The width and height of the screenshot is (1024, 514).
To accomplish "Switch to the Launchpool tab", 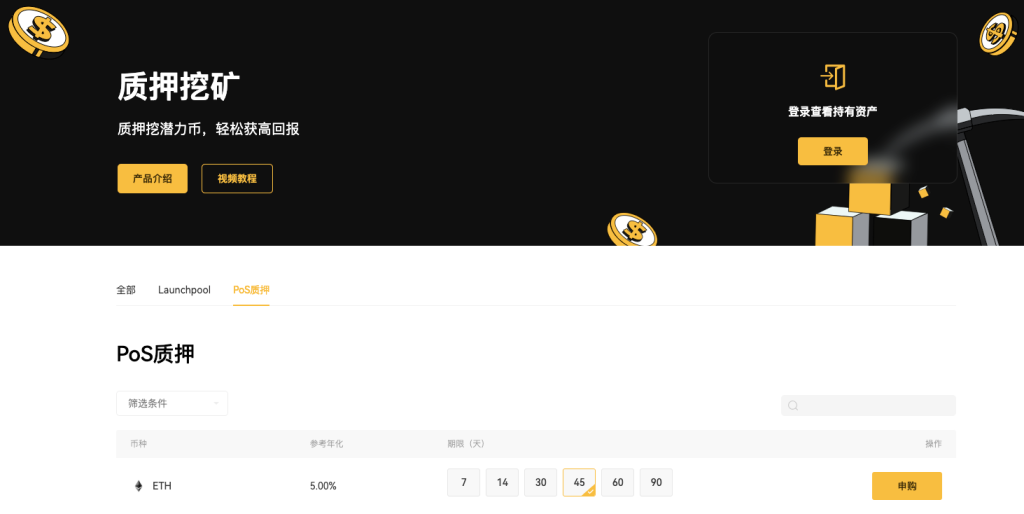I will (184, 290).
